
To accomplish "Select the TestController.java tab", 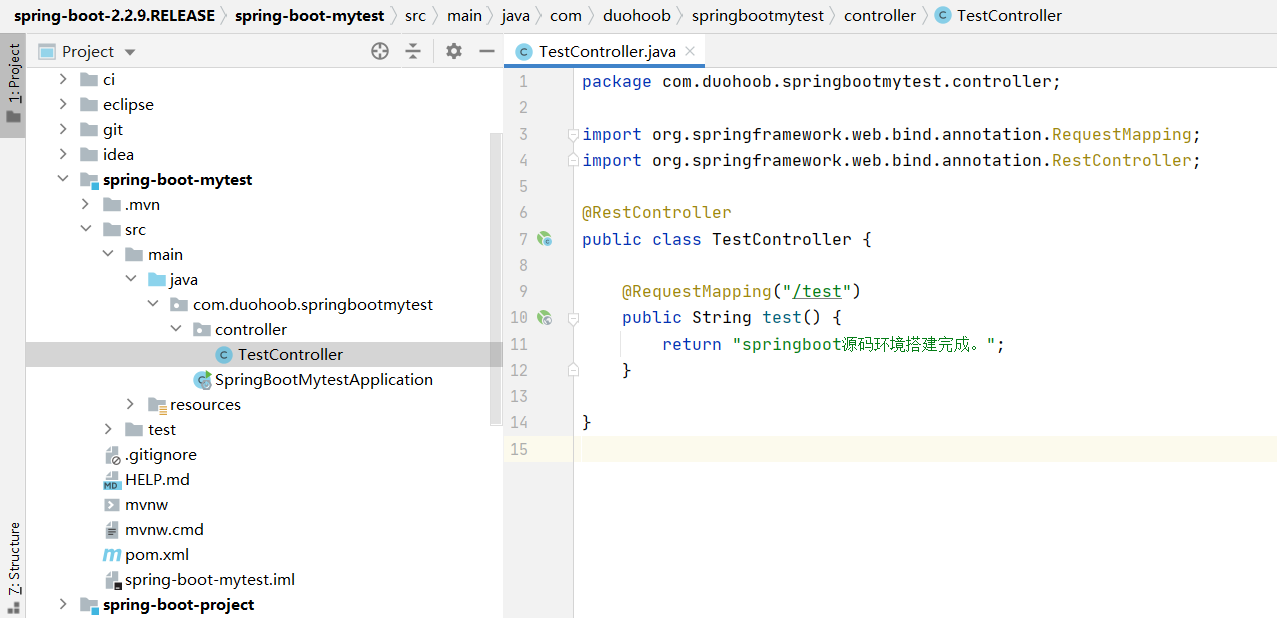I will [x=605, y=51].
